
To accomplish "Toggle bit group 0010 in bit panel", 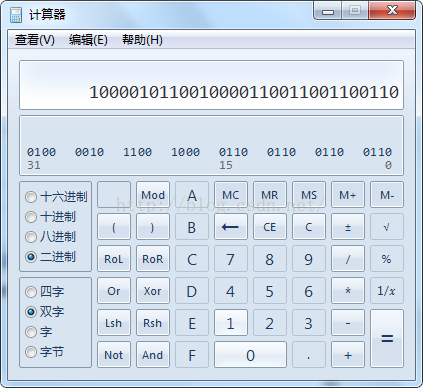I will click(x=89, y=152).
